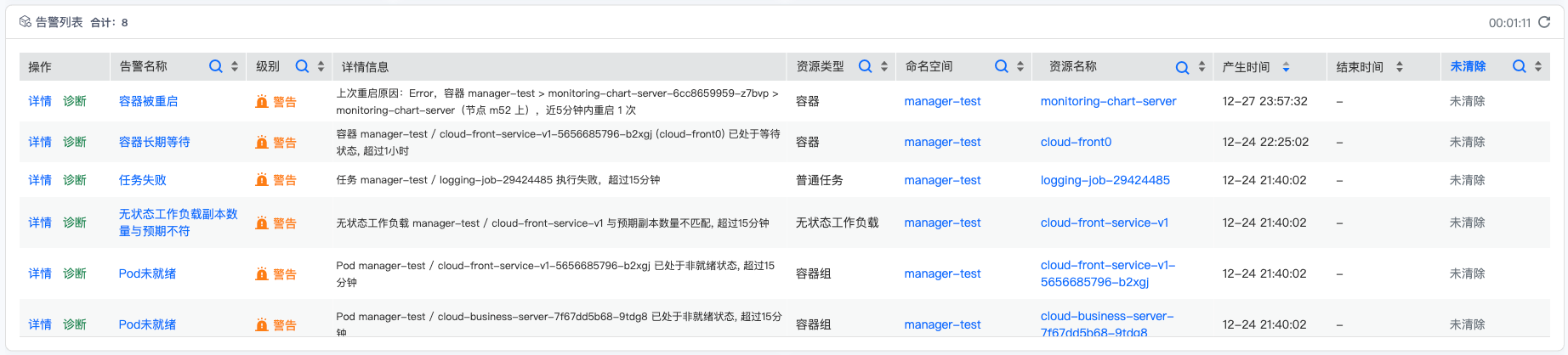
Task: Open search filter for 级别 column
Action: pos(302,66)
